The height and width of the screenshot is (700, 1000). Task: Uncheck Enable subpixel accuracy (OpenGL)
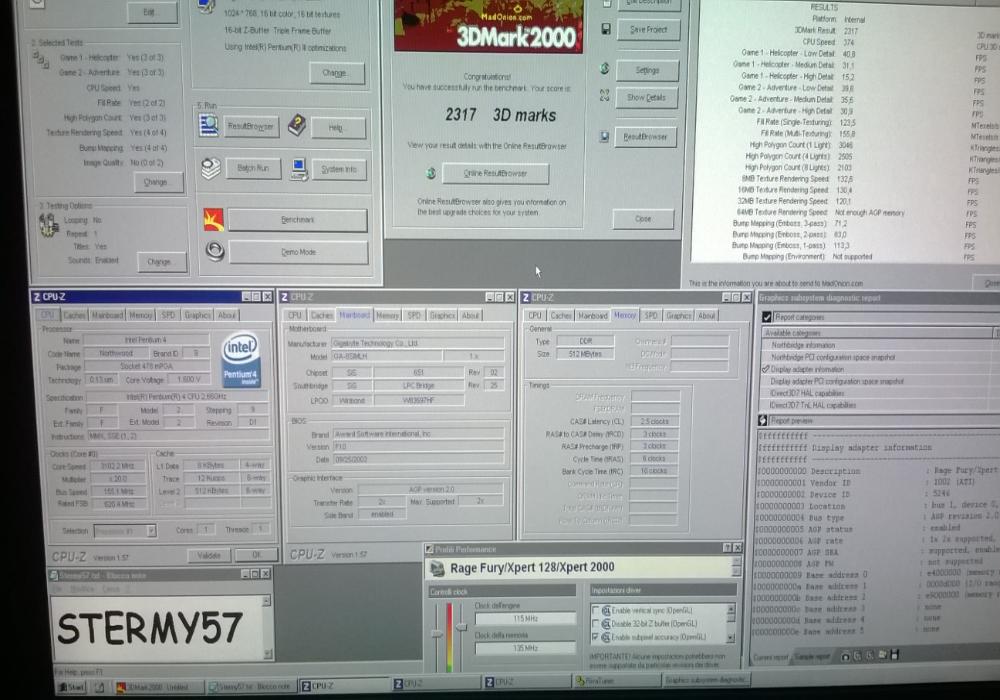596,637
